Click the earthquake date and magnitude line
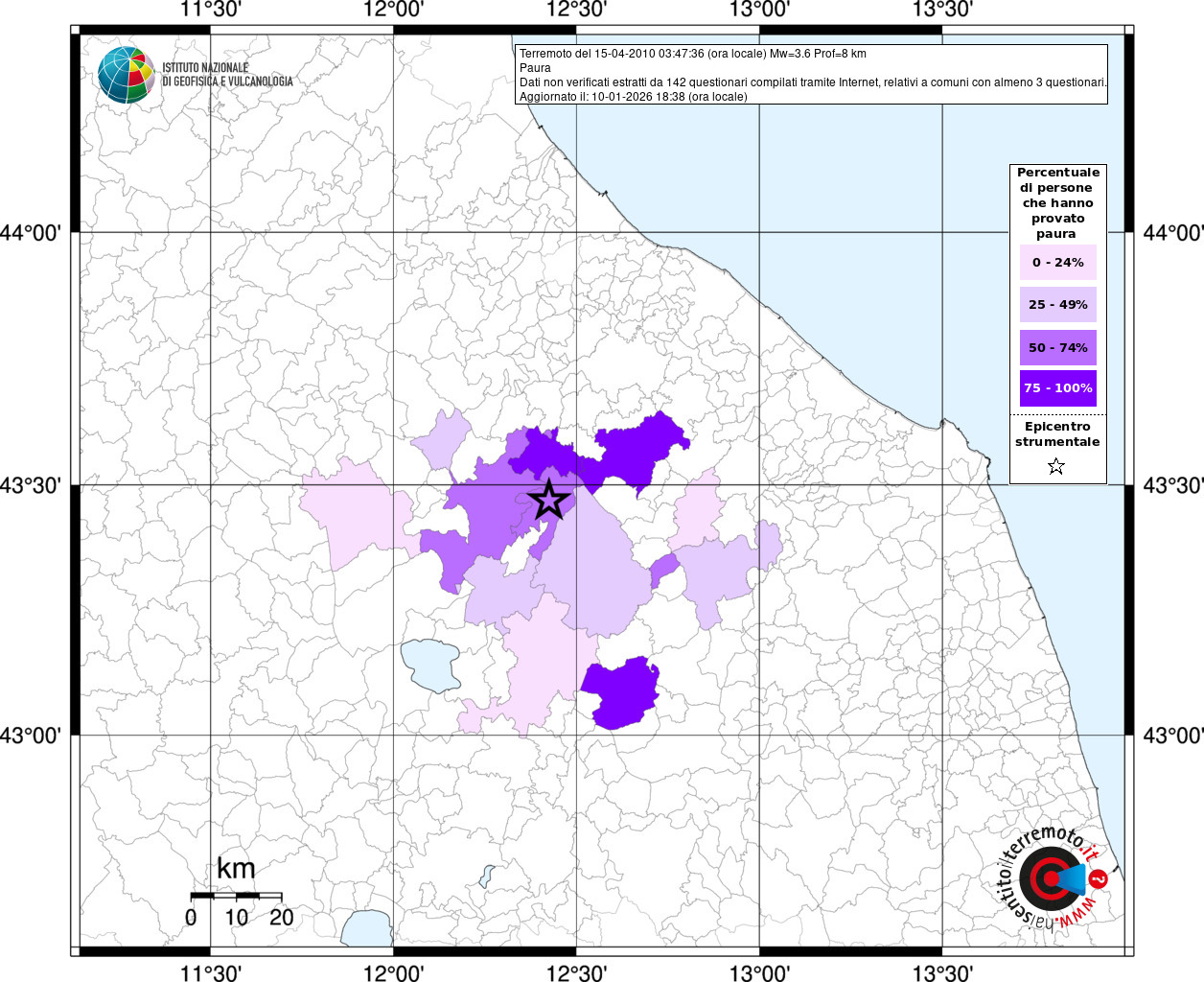The width and height of the screenshot is (1204, 982). 692,54
